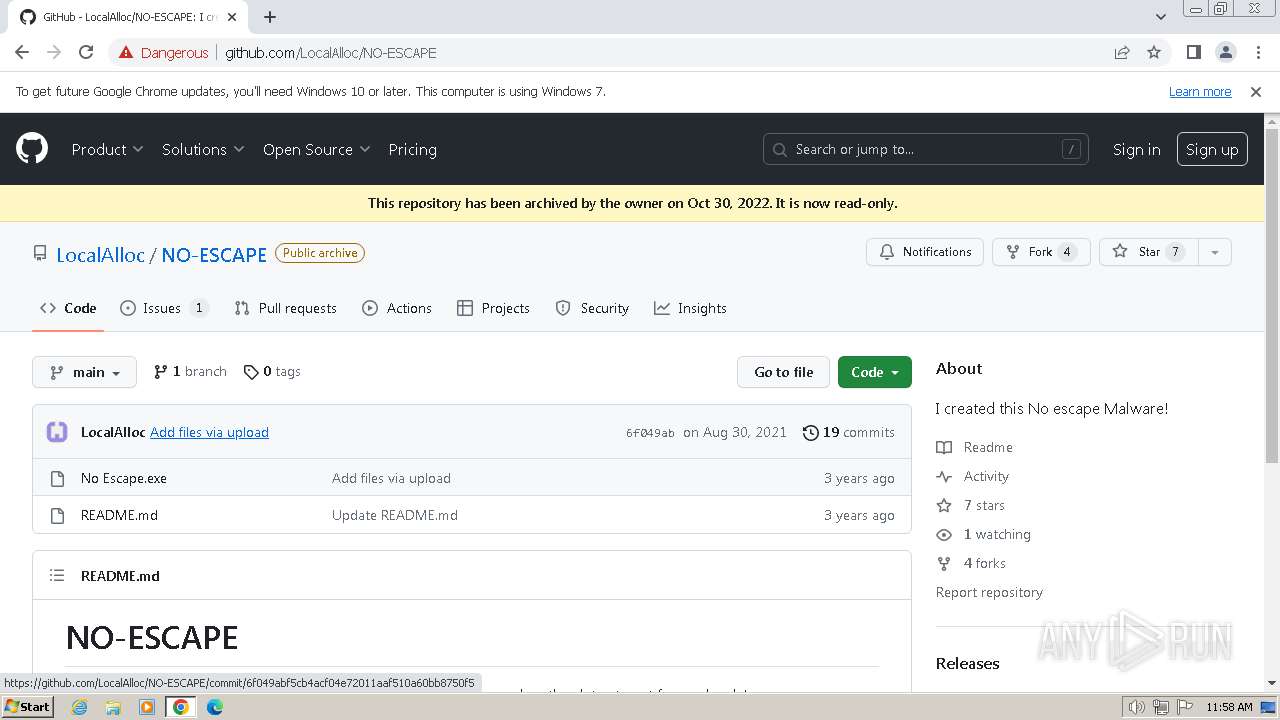Viewport: 1280px width, 720px height.
Task: Fork the repository button
Action: pos(1041,252)
